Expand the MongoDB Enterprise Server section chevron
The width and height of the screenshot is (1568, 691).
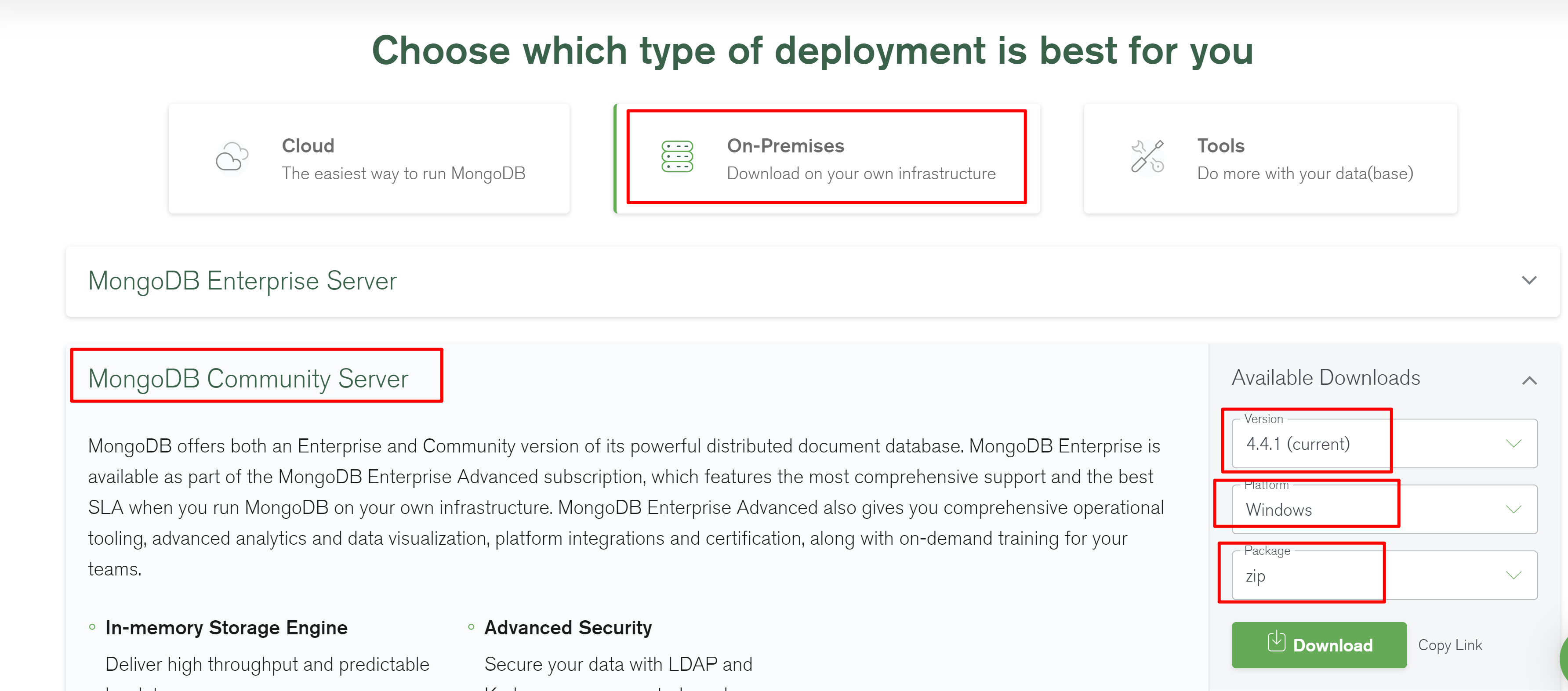tap(1529, 280)
